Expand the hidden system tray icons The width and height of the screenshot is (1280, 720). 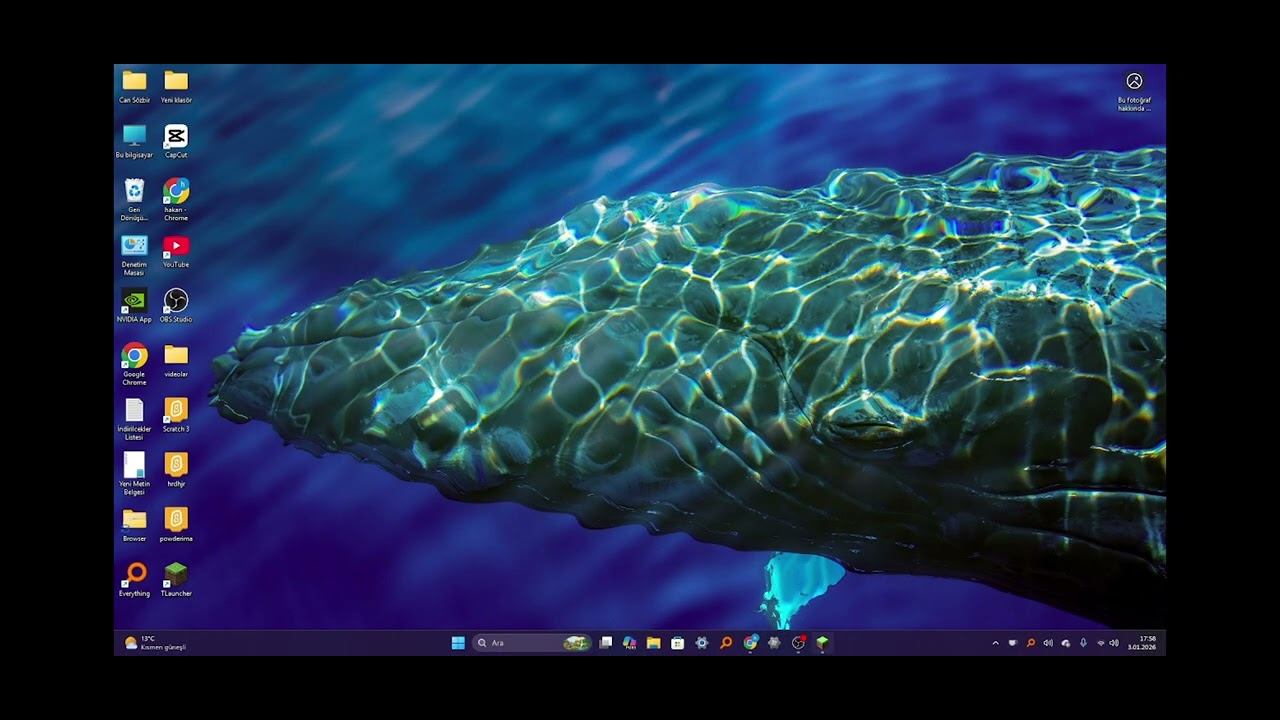[x=995, y=643]
